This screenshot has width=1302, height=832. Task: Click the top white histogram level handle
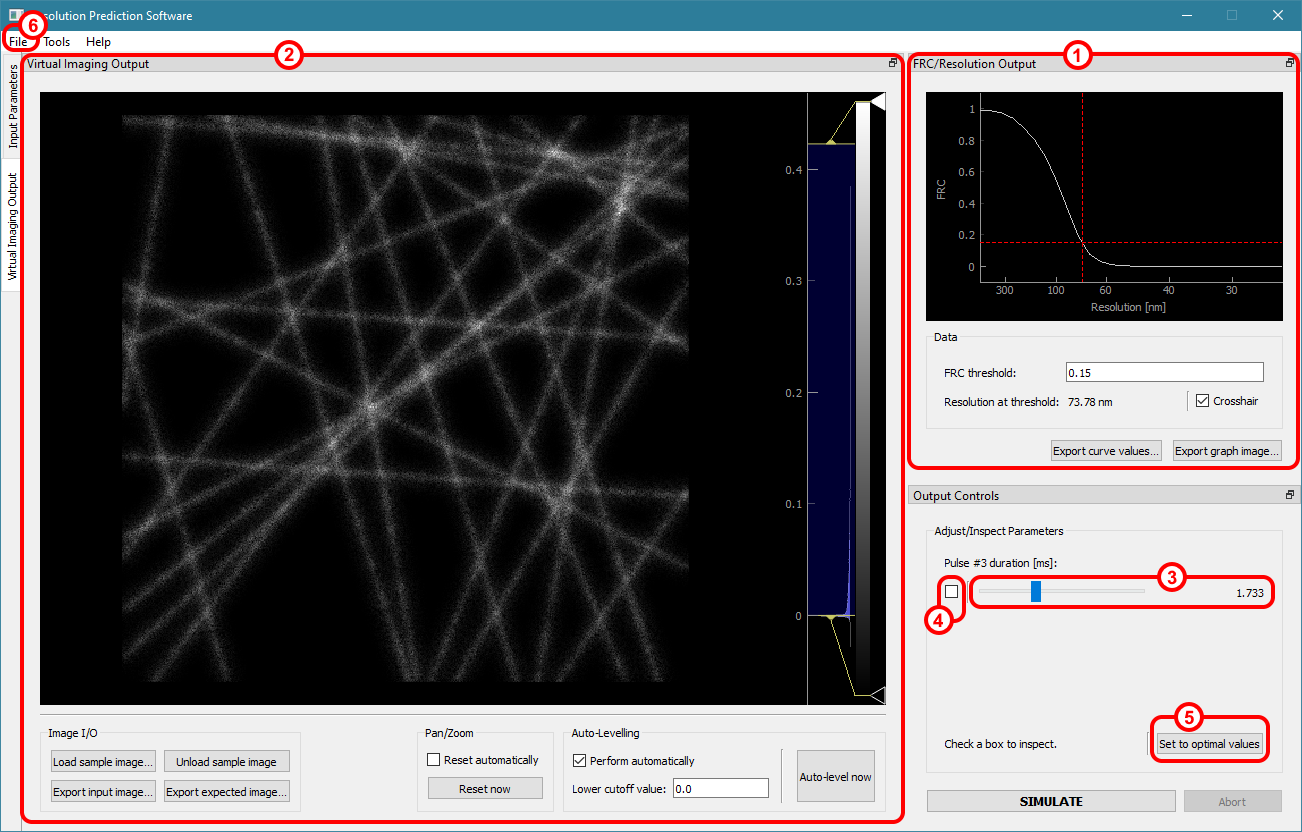tap(877, 101)
